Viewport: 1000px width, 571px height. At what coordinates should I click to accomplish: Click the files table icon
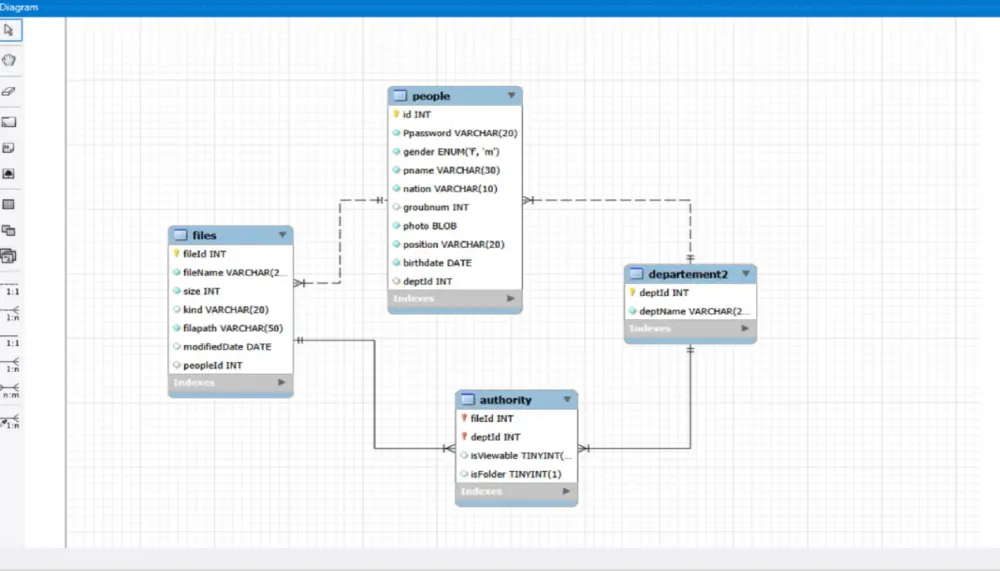[x=181, y=235]
